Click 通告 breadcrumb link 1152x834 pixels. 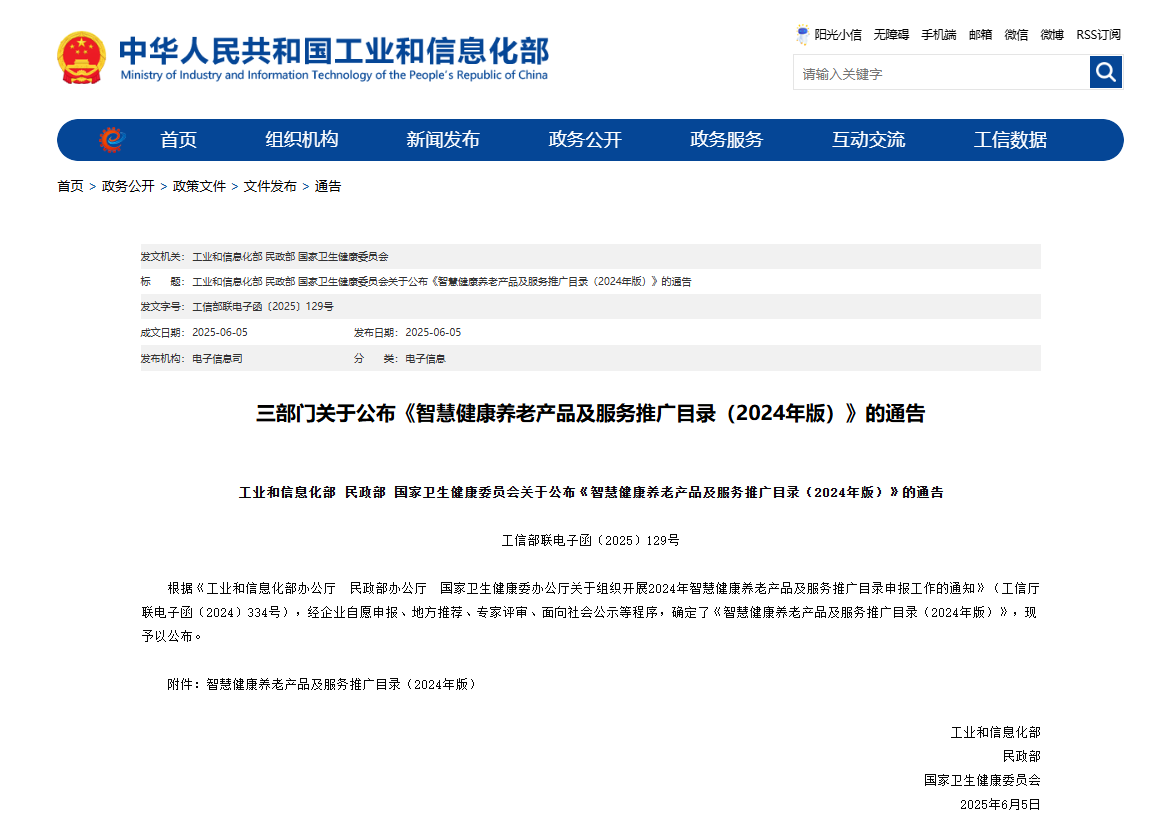tap(328, 187)
